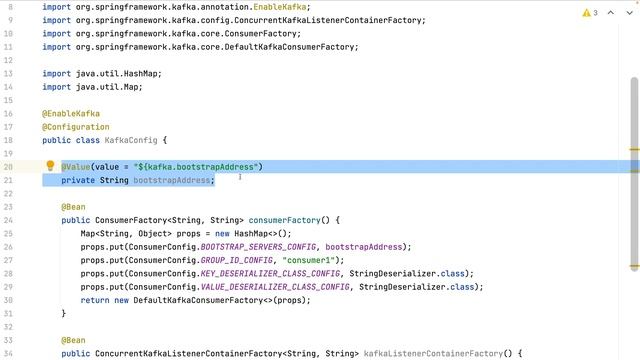Go to previous highlighted error arrow
This screenshot has height=360, width=640.
coord(611,13)
